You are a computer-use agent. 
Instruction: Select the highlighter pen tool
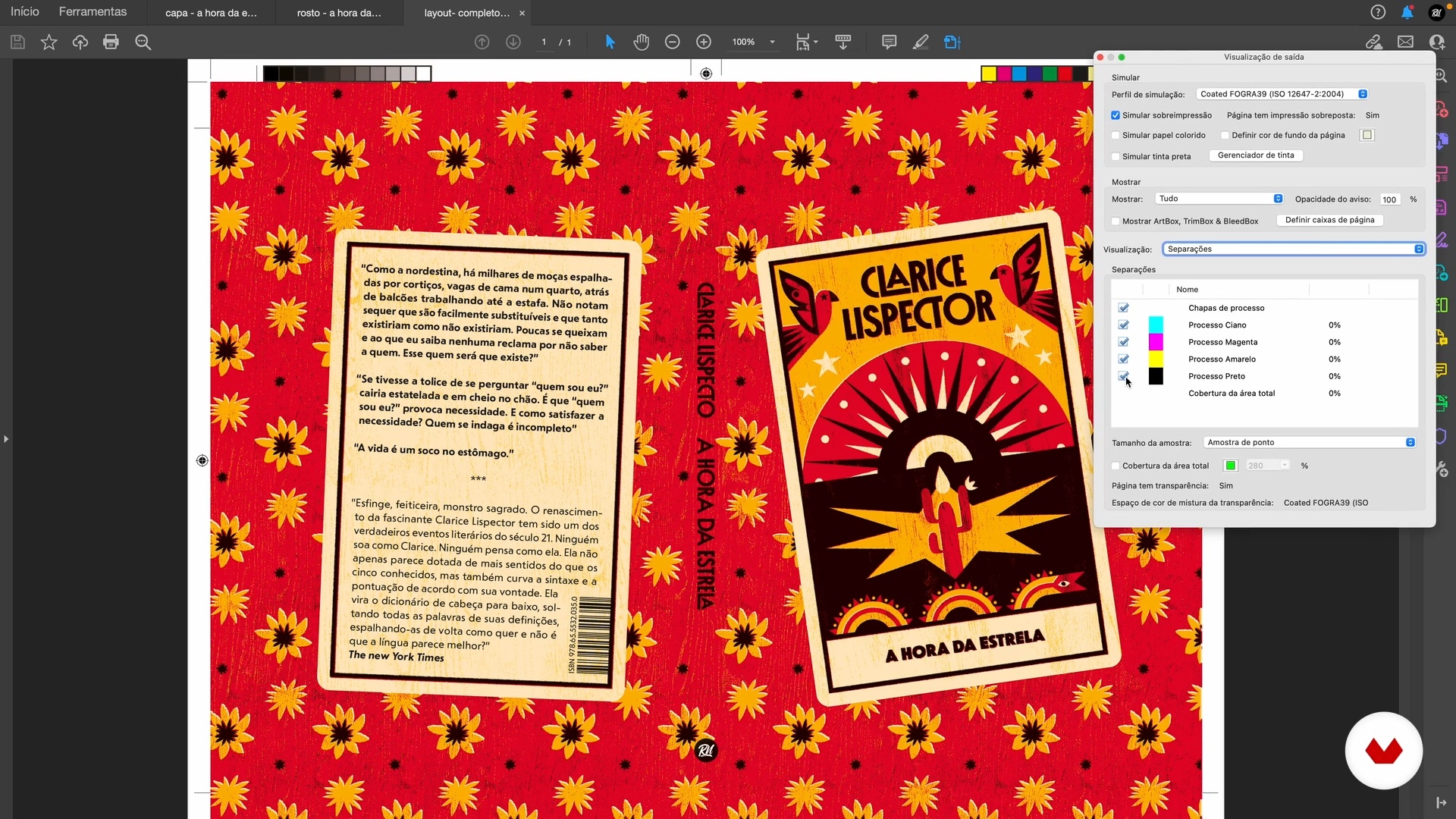920,42
